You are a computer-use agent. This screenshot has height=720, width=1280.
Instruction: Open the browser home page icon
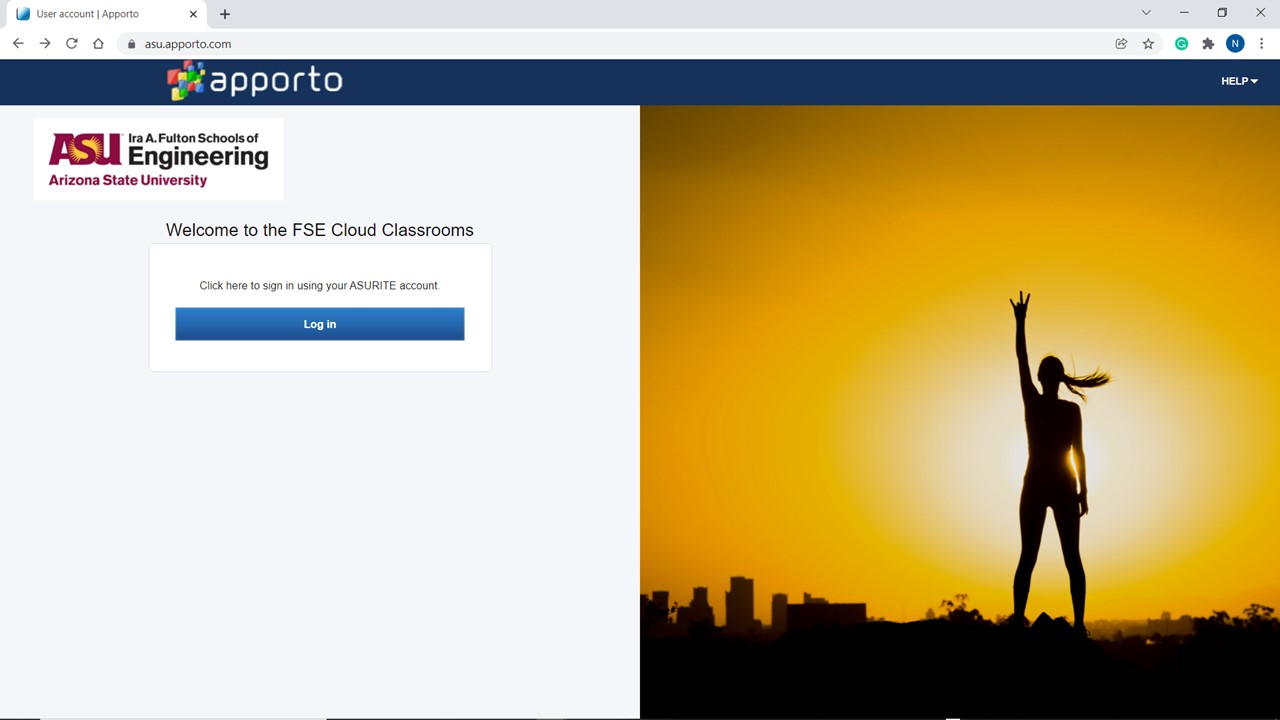coord(98,44)
